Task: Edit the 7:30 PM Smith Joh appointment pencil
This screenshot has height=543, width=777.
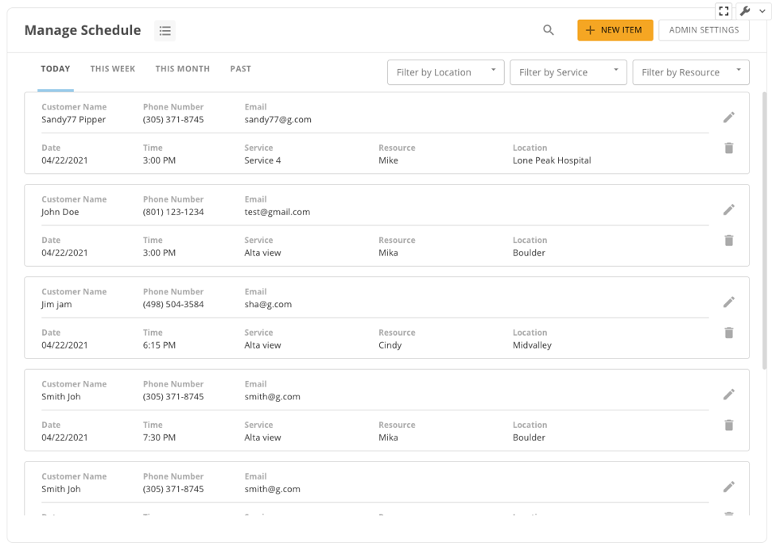Action: tap(728, 394)
